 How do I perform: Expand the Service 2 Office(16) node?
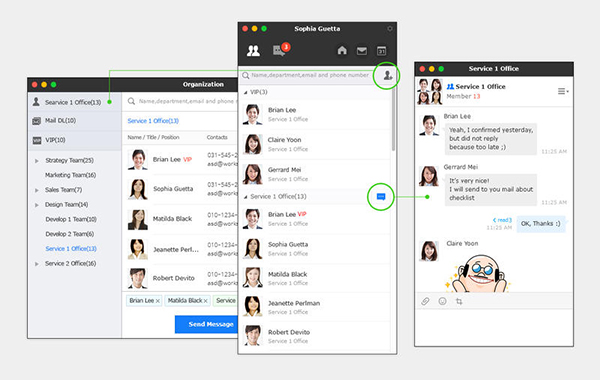point(37,264)
